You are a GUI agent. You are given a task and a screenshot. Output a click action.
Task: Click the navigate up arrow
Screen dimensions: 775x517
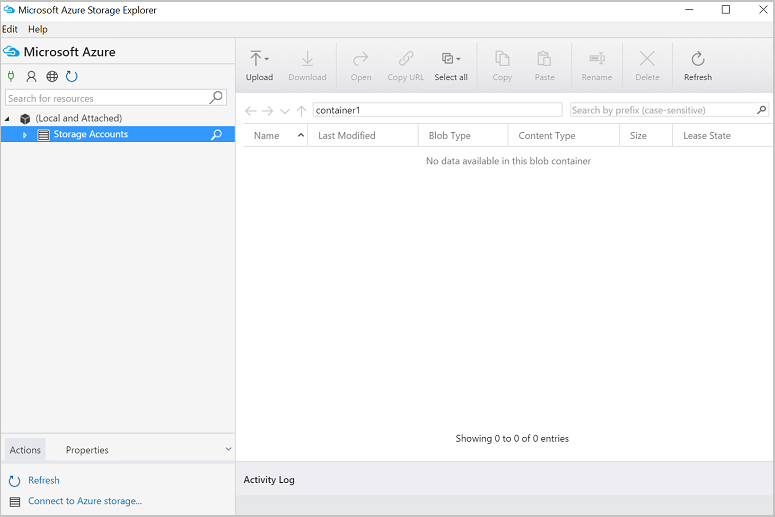tap(301, 110)
